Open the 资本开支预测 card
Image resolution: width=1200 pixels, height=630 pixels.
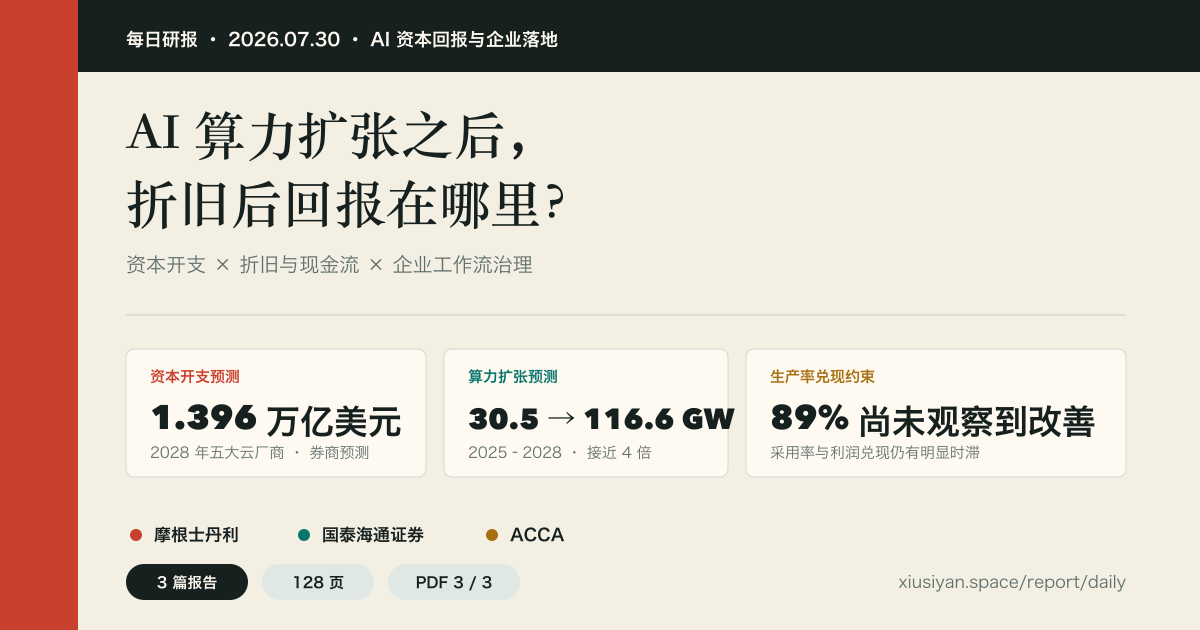tap(276, 413)
